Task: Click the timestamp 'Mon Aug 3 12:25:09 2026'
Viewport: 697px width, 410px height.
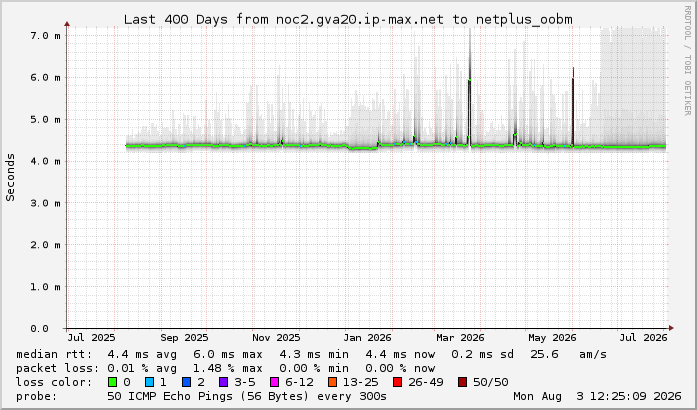Action: pyautogui.click(x=597, y=396)
